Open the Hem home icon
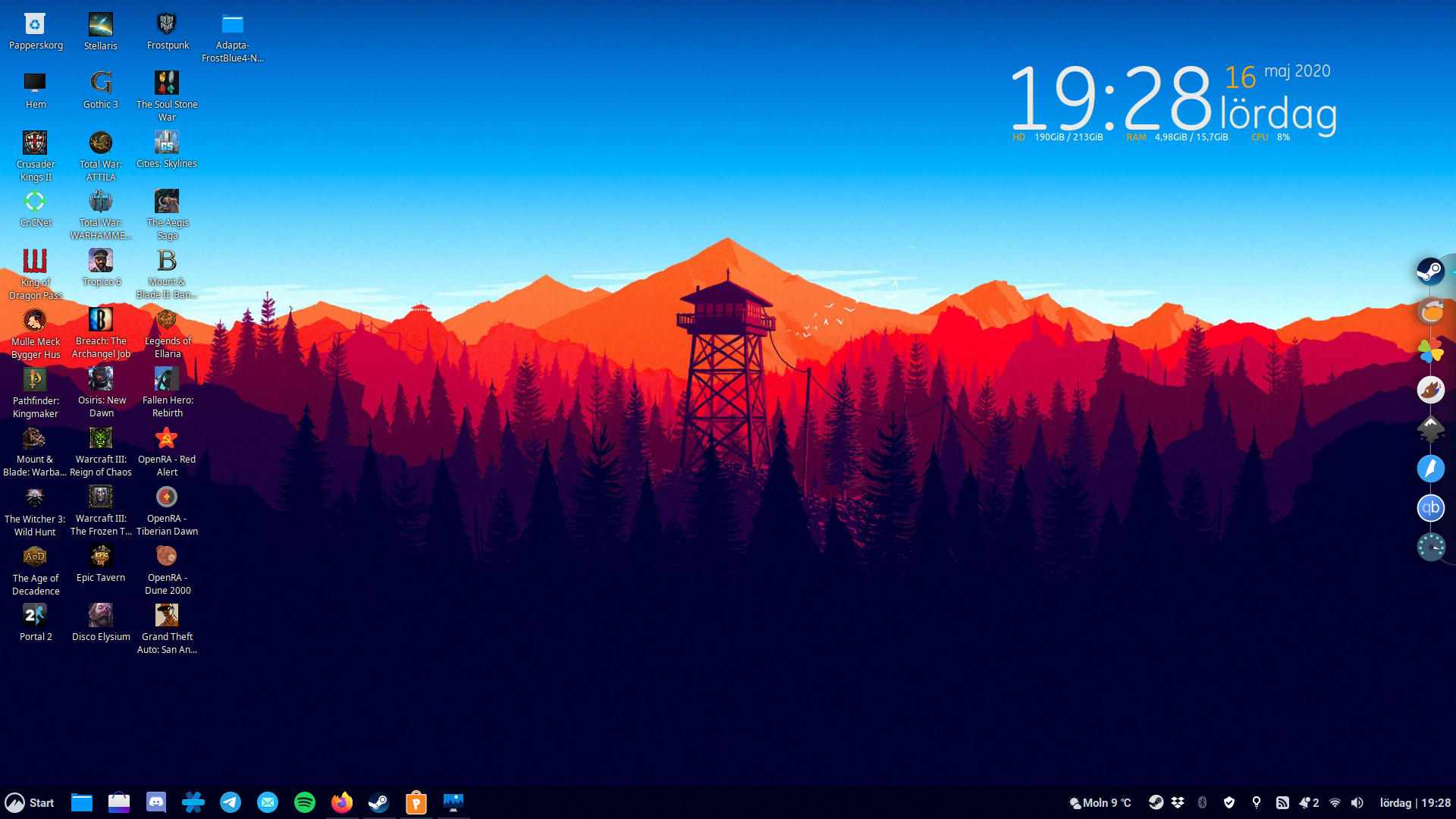Viewport: 1456px width, 819px height. click(35, 91)
